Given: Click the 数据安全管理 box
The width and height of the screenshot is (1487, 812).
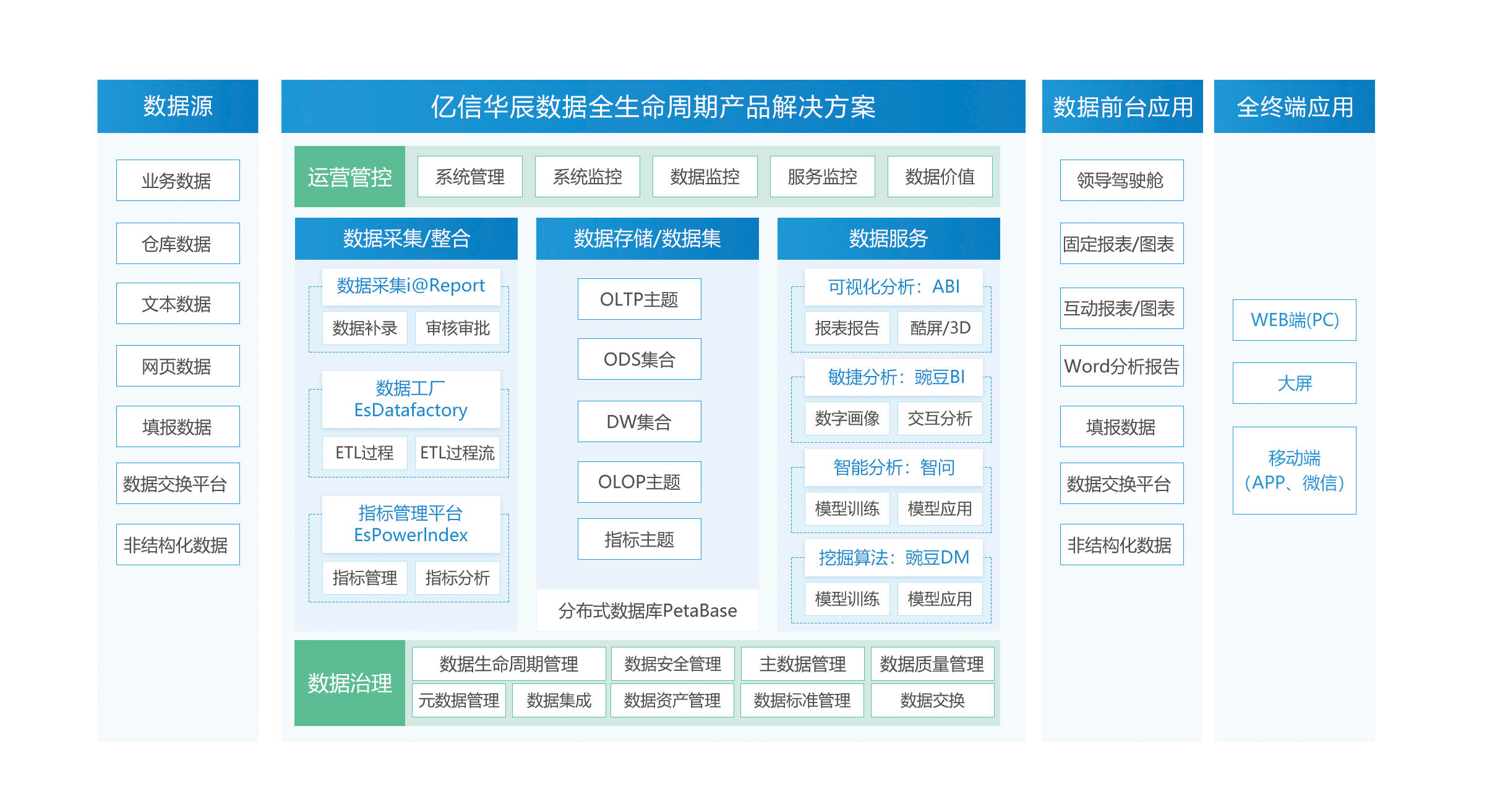Looking at the screenshot, I should tap(673, 664).
